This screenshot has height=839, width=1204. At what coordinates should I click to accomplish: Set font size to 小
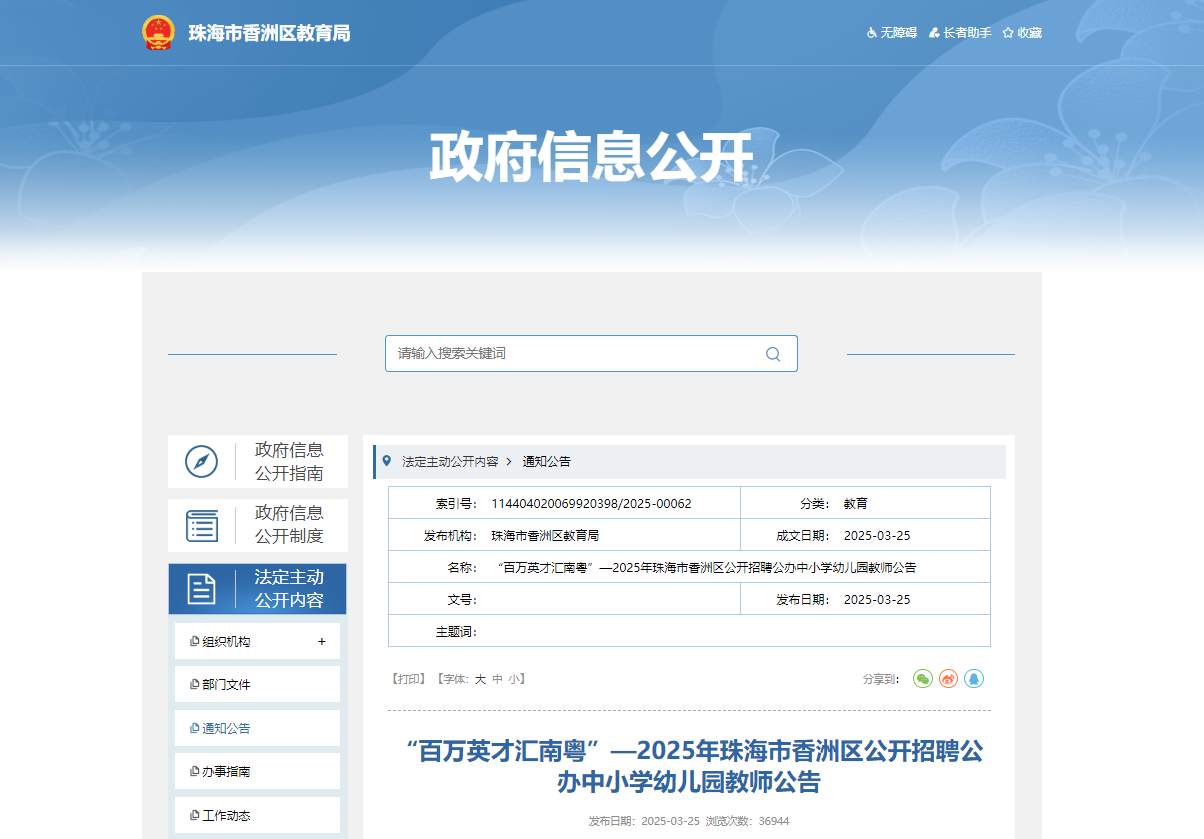513,679
